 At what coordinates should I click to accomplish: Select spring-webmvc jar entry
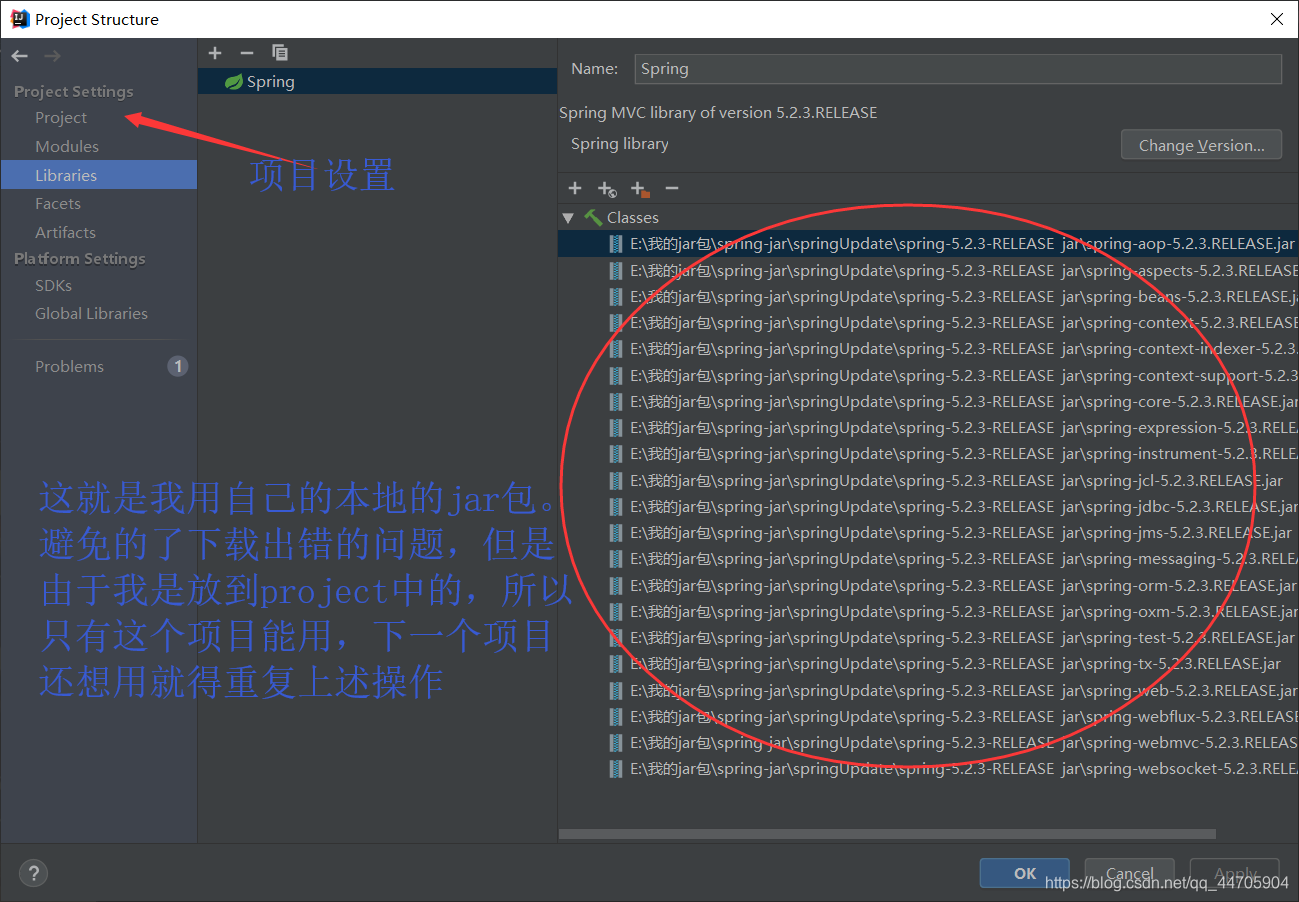[928, 742]
